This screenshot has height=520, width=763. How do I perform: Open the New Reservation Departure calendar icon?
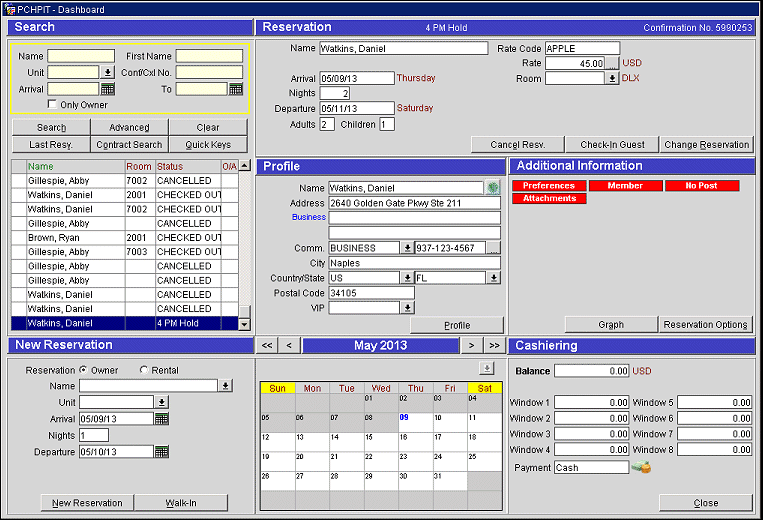pyautogui.click(x=161, y=451)
